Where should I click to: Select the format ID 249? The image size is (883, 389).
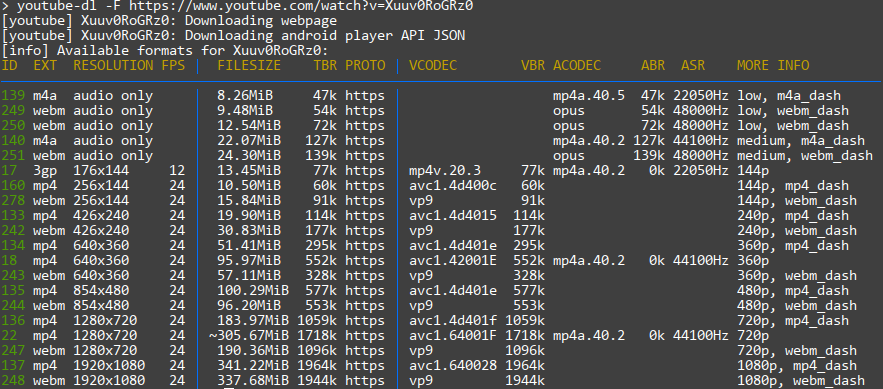(x=14, y=110)
